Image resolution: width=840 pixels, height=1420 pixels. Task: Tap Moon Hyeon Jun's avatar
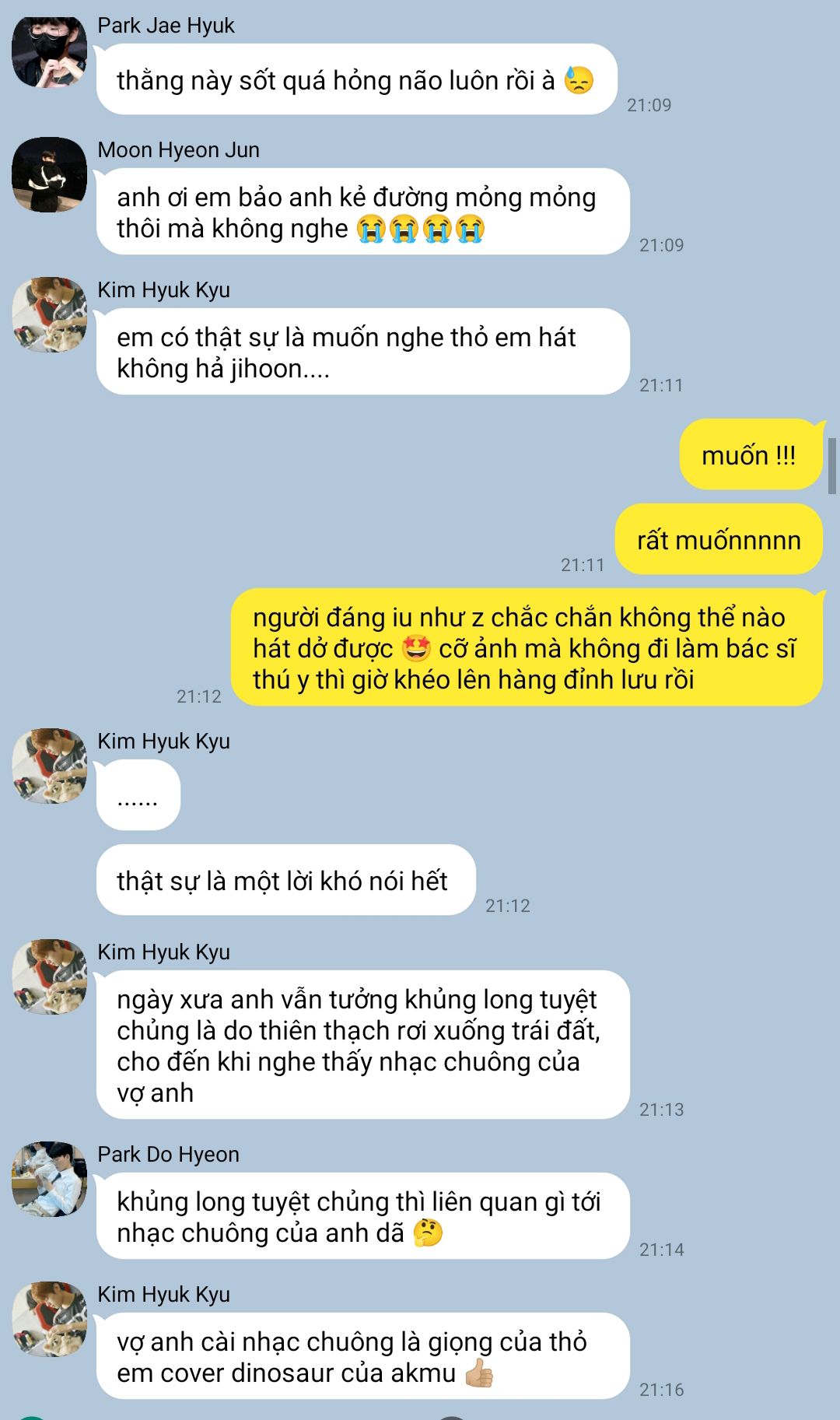49,174
